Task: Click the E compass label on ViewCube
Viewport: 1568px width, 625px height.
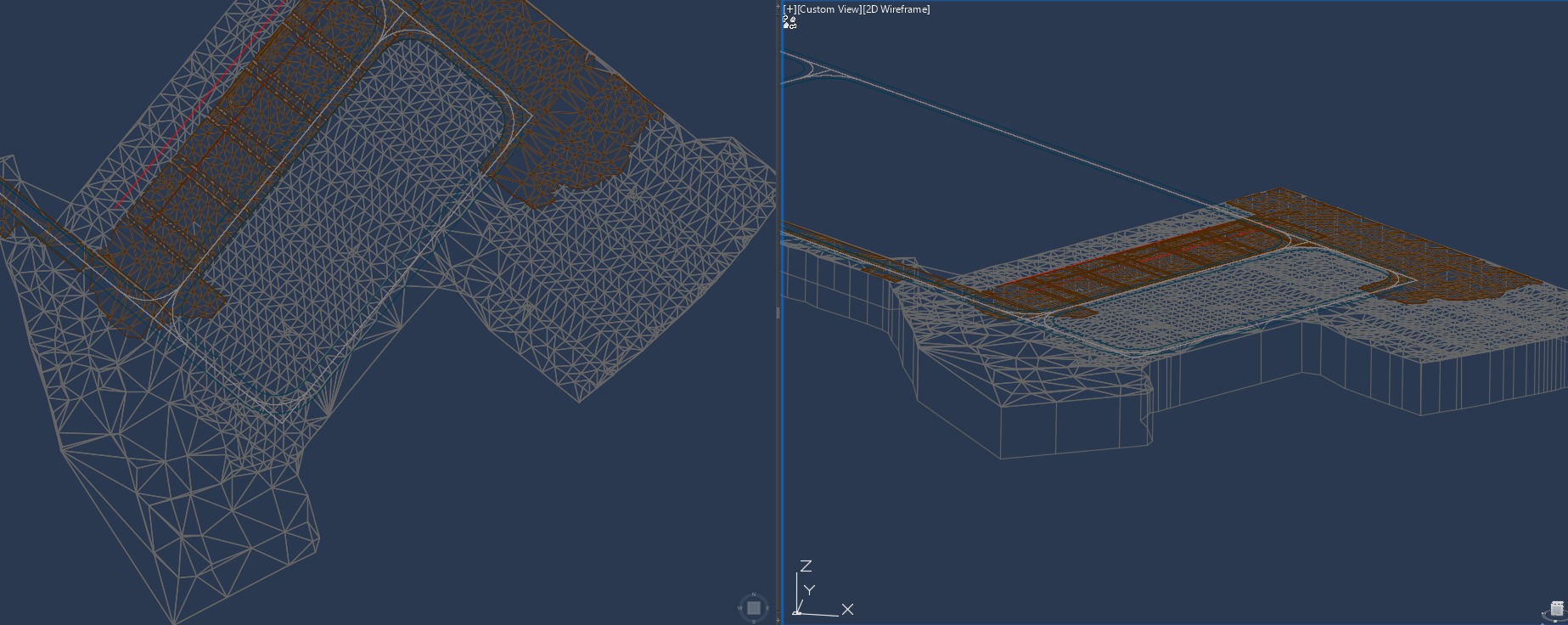Action: coord(767,608)
